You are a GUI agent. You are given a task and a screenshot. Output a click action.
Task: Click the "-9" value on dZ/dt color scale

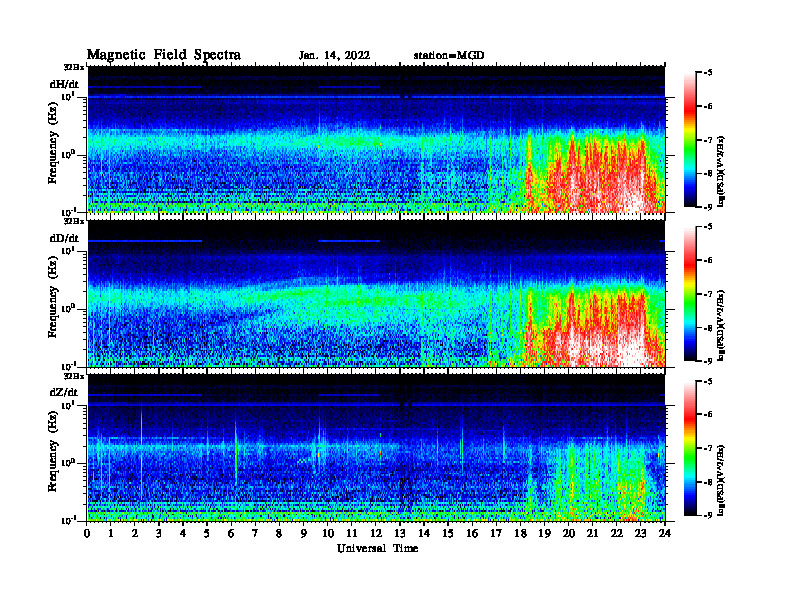[708, 515]
